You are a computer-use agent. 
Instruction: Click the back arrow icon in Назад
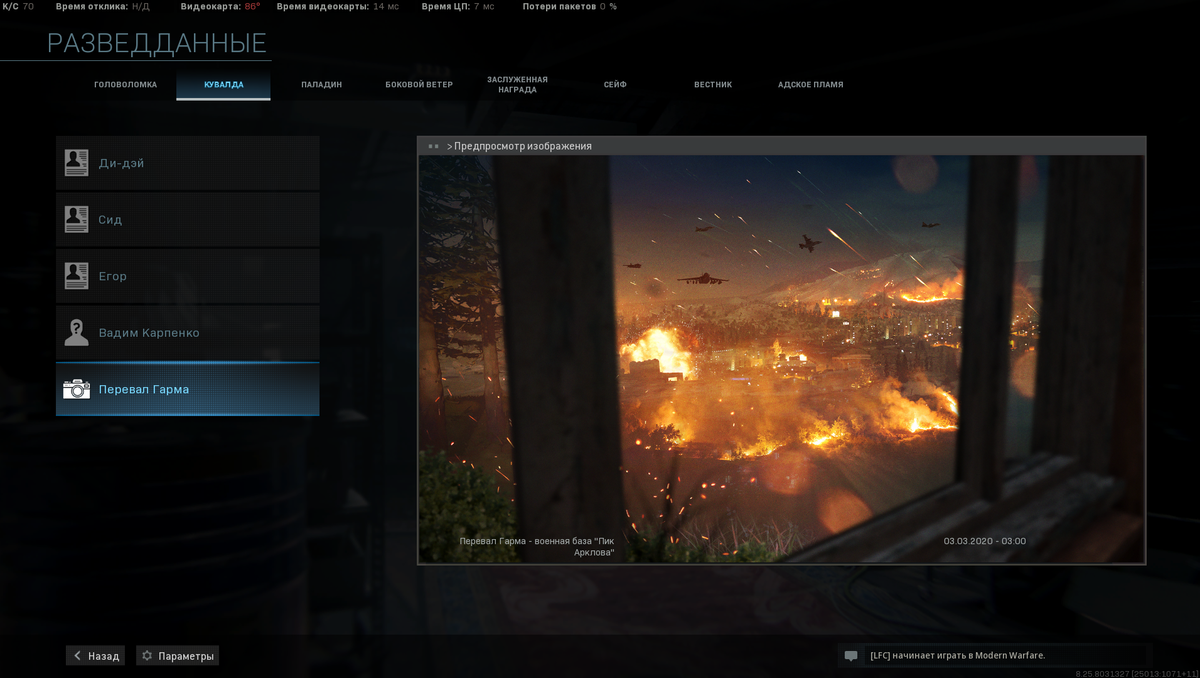(78, 656)
